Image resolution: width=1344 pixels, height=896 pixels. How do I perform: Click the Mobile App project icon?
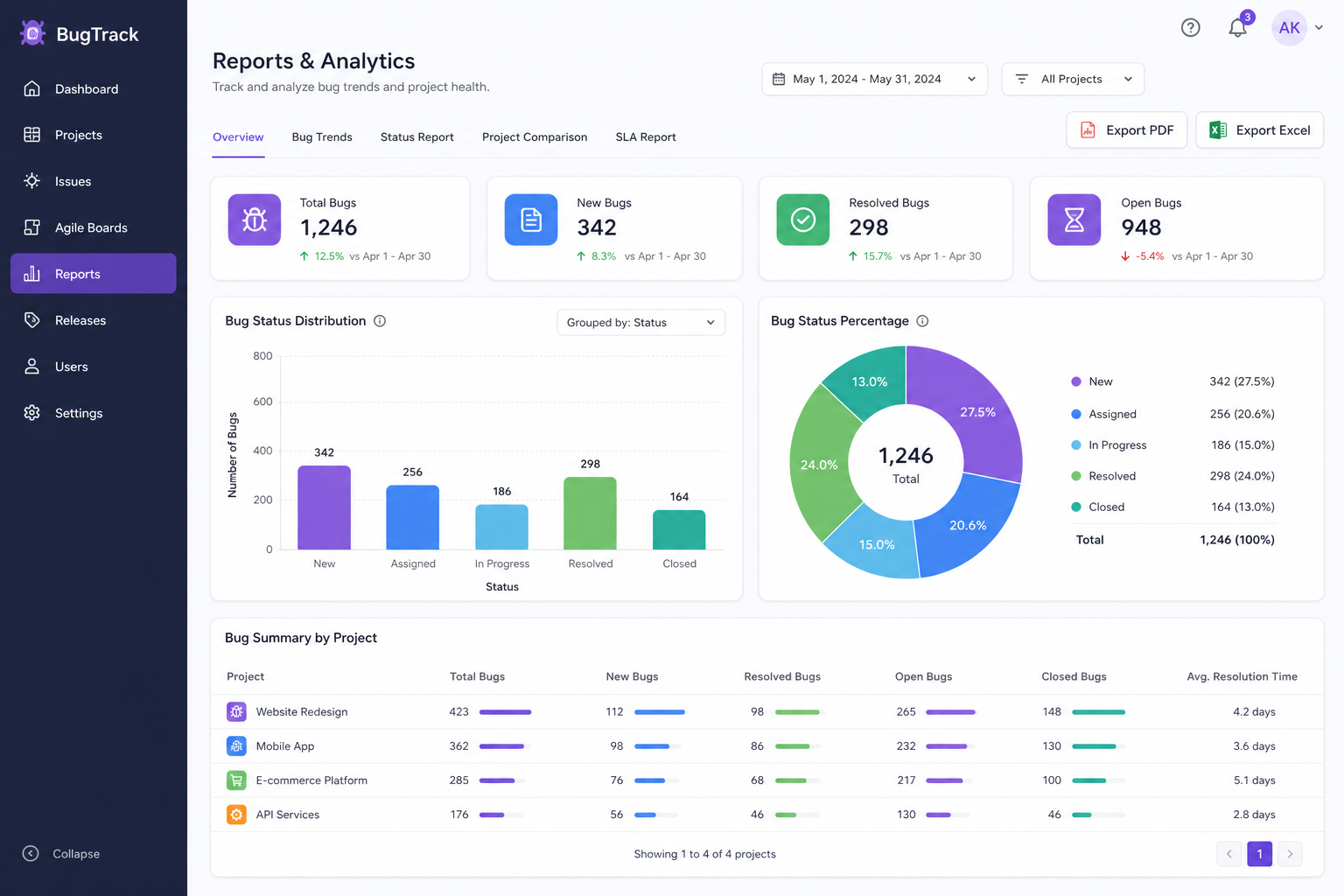click(236, 745)
